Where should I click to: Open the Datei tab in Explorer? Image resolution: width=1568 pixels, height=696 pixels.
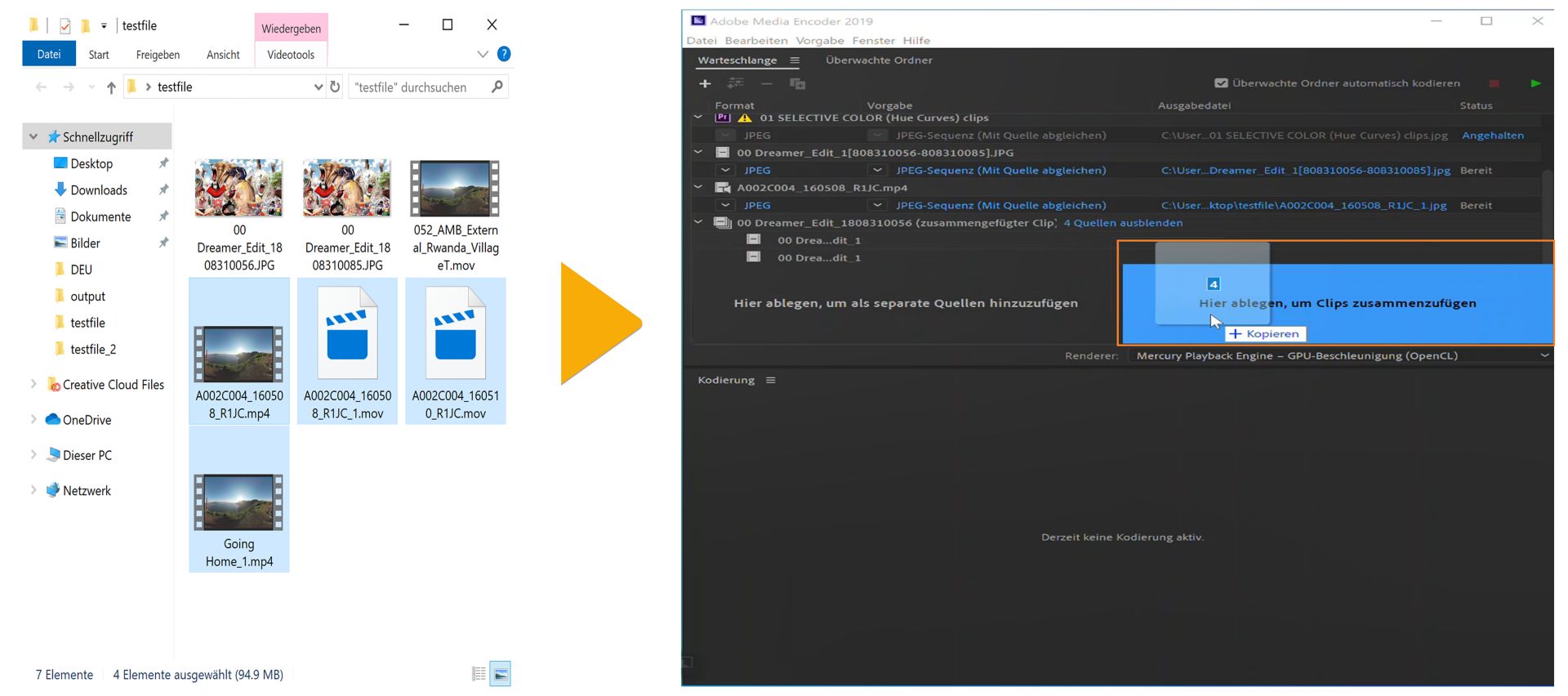(49, 54)
